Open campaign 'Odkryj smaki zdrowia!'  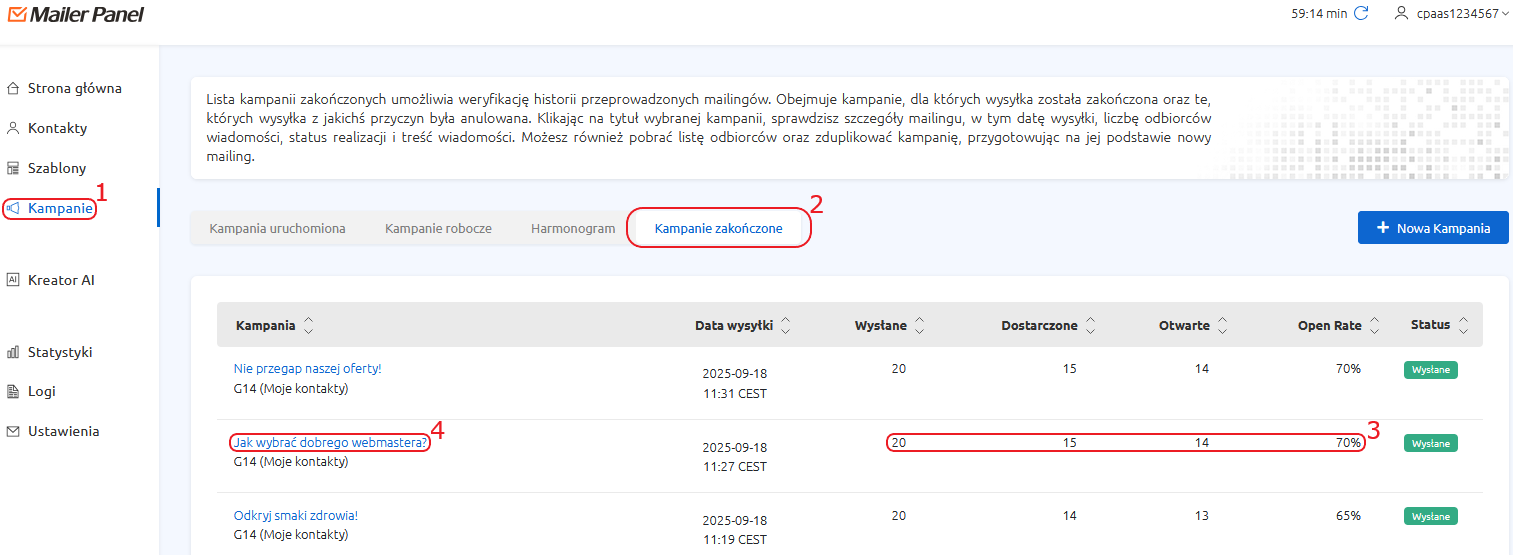coord(295,515)
